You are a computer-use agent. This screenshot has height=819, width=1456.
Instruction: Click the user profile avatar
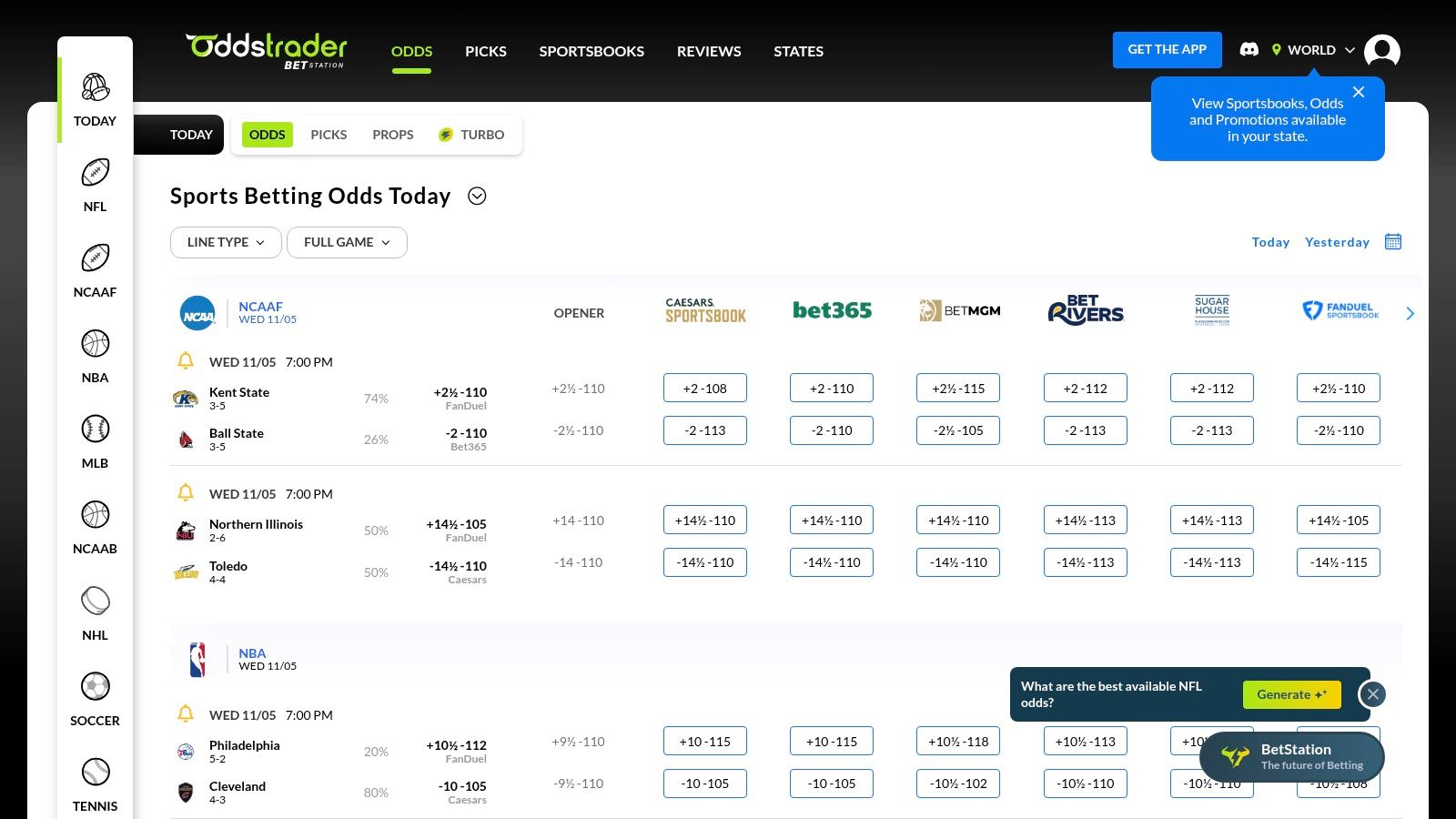click(x=1381, y=51)
